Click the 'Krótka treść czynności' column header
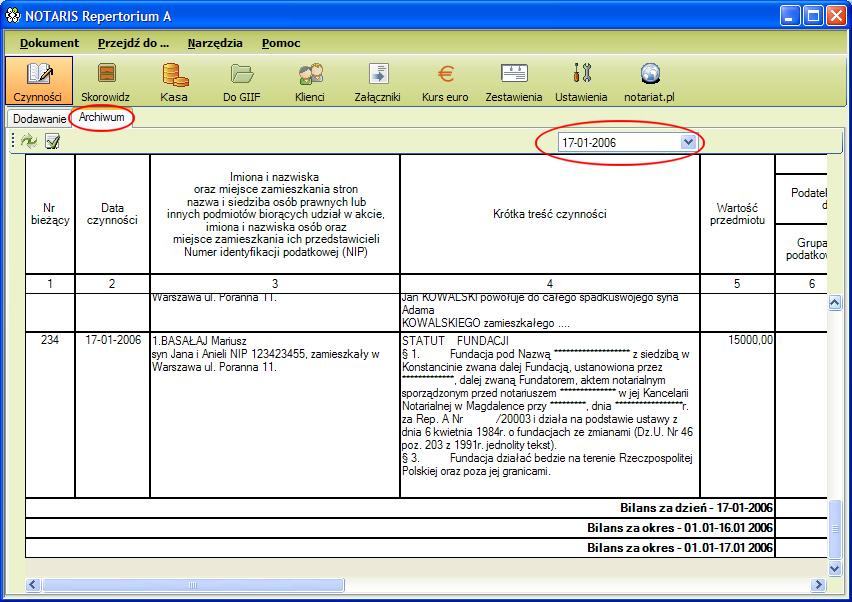Image resolution: width=852 pixels, height=602 pixels. pos(550,214)
